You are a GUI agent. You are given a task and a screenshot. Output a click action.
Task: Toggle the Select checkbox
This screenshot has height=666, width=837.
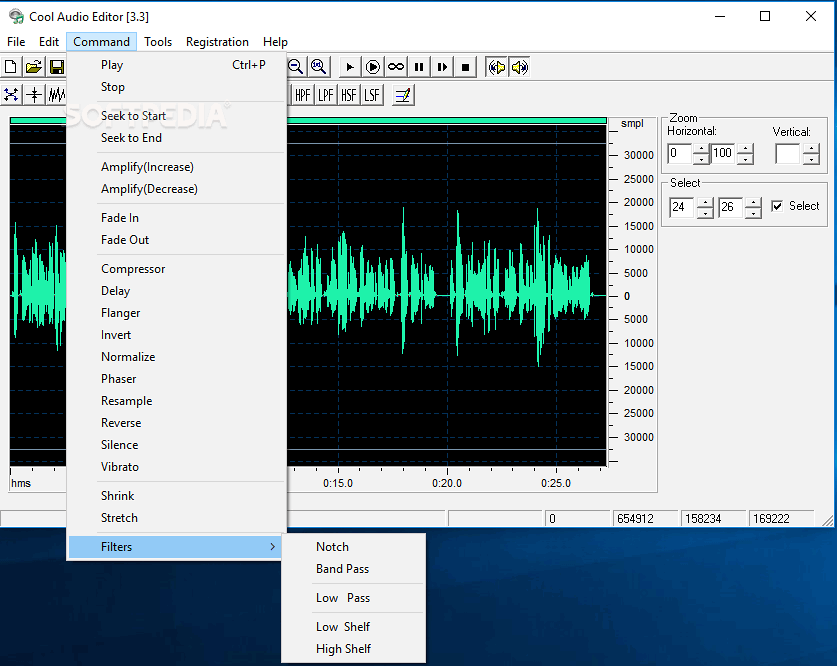[777, 206]
